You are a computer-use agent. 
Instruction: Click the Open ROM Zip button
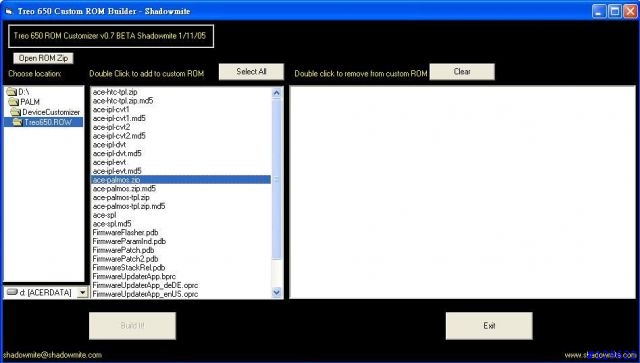coord(43,58)
